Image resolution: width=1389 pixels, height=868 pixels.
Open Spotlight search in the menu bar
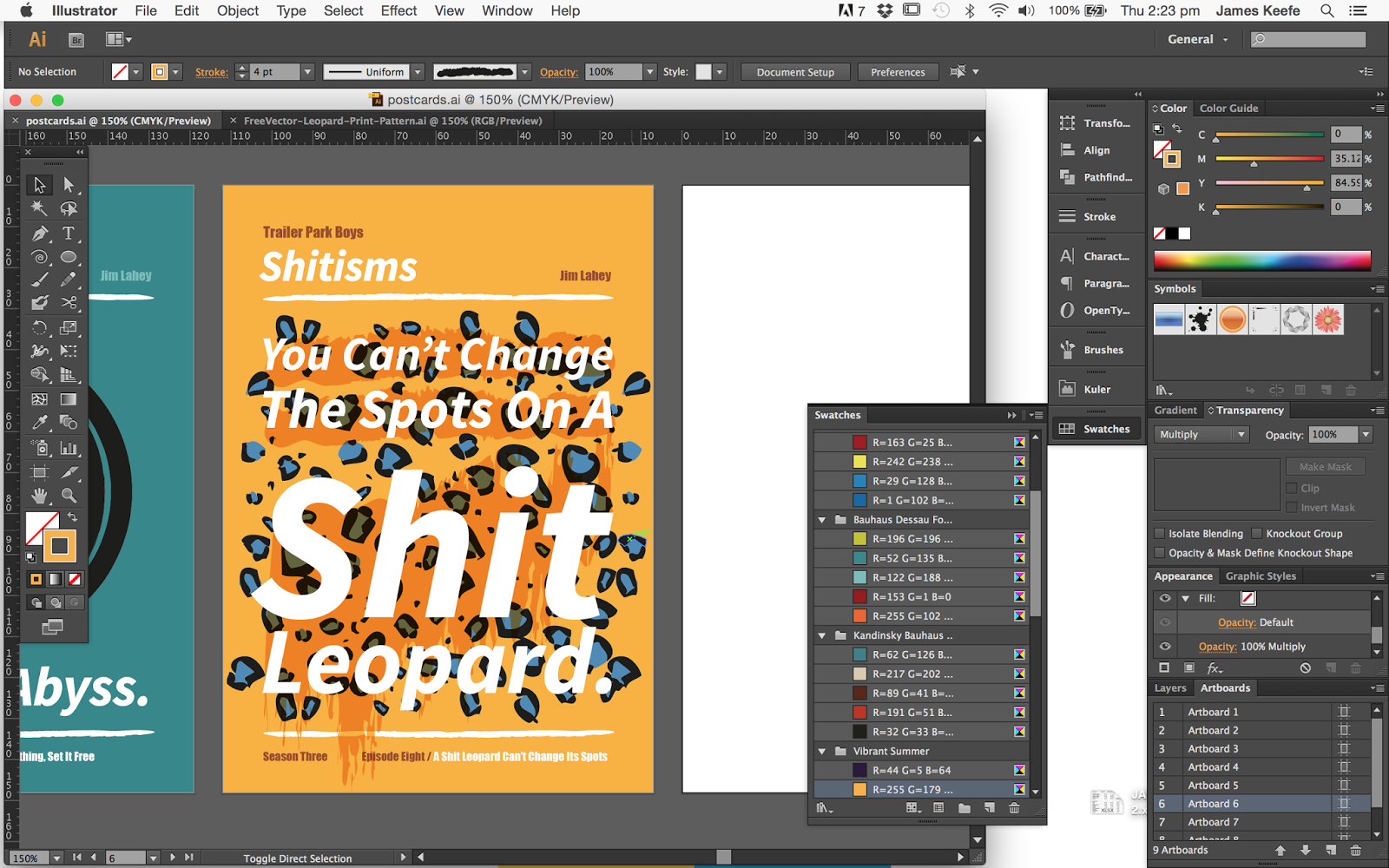(x=1326, y=10)
